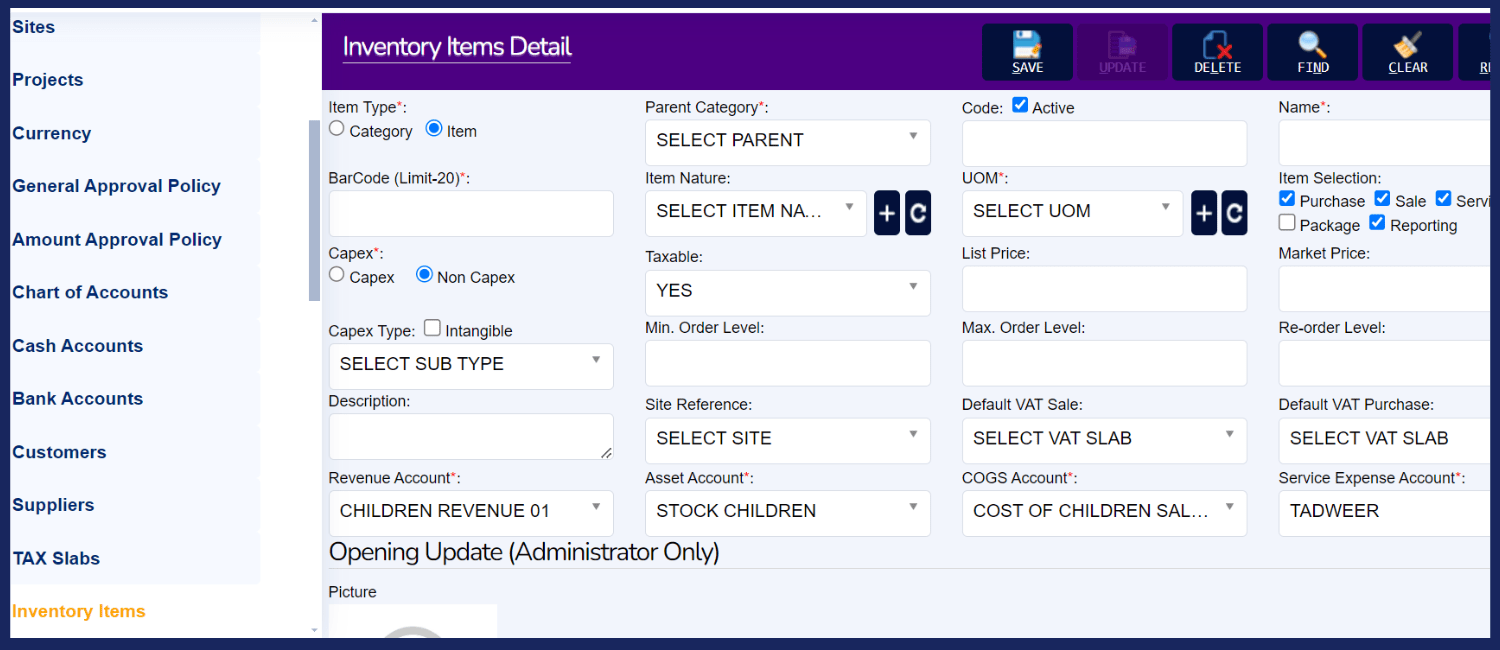Enable the Intangible checkbox
The width and height of the screenshot is (1500, 650).
[x=432, y=328]
